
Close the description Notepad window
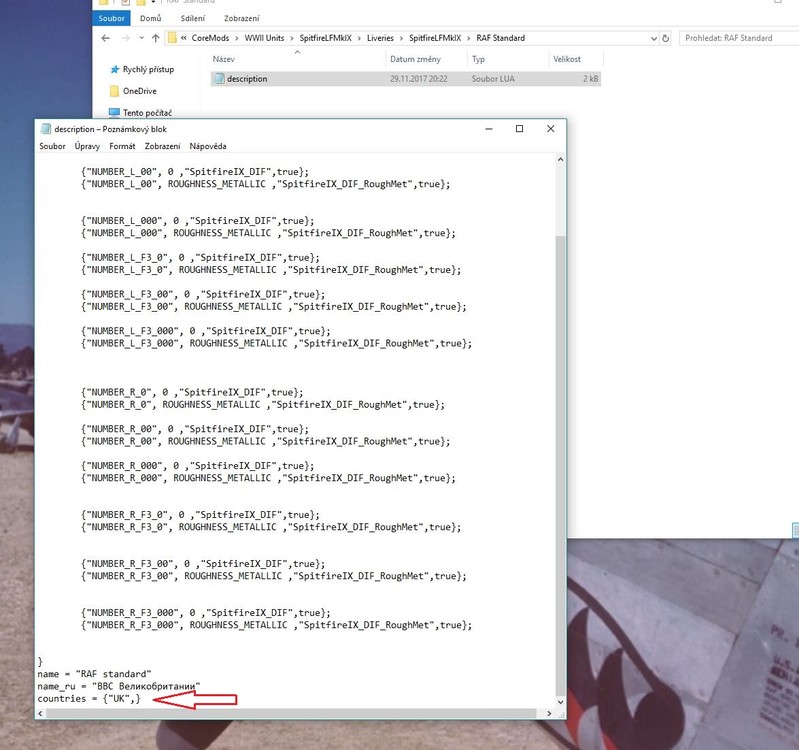point(550,129)
